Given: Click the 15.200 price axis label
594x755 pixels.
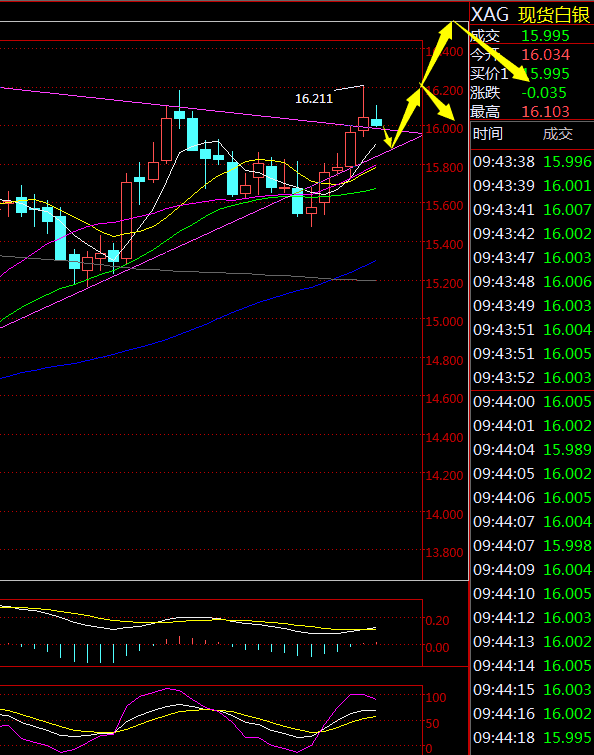Looking at the screenshot, I should pos(444,283).
